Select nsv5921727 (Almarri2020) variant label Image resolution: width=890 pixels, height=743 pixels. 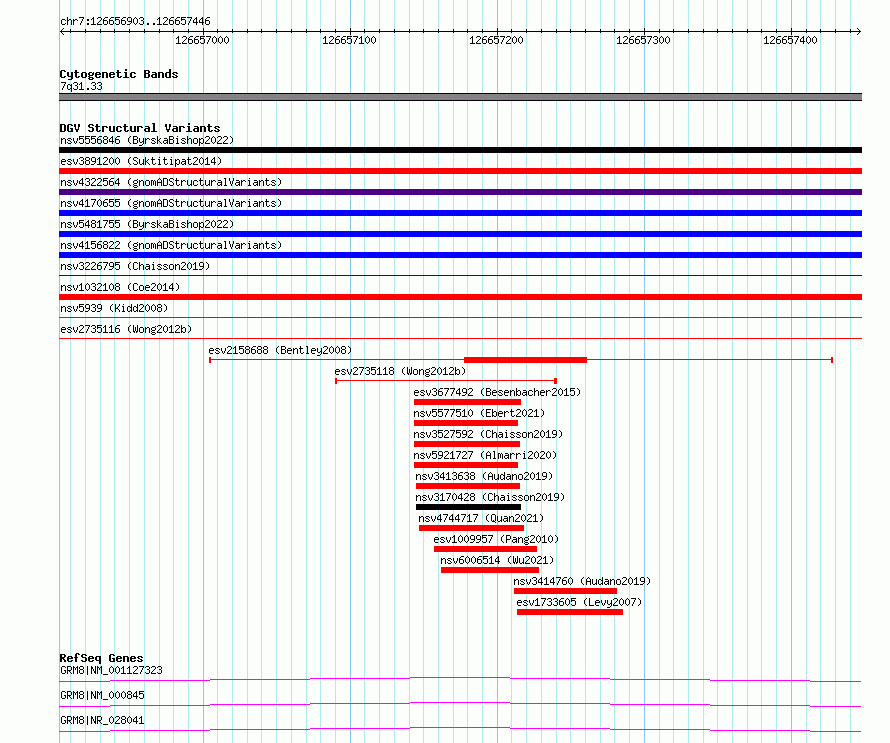[485, 455]
